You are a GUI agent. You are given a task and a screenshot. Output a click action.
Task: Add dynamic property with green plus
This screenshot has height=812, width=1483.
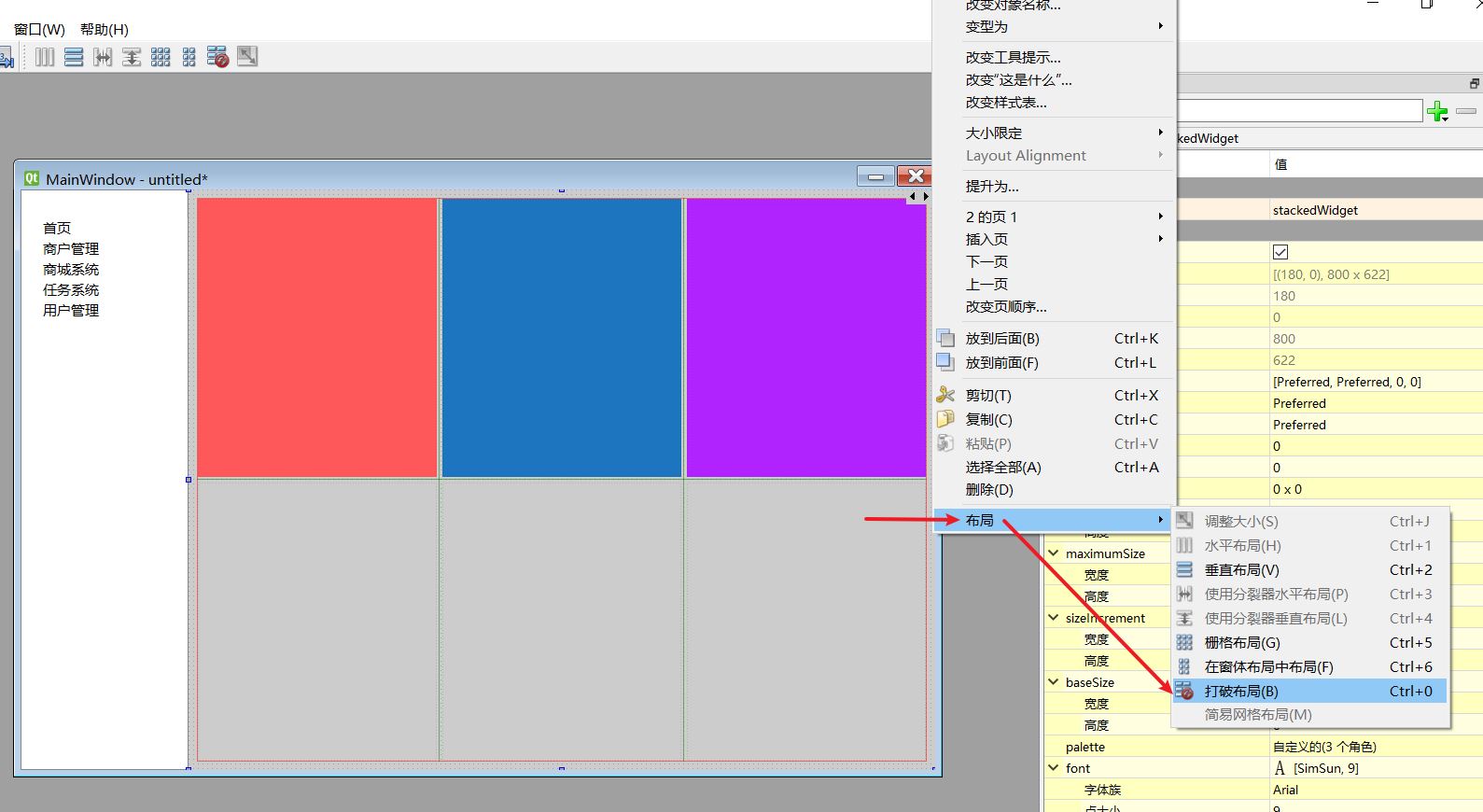tap(1437, 112)
